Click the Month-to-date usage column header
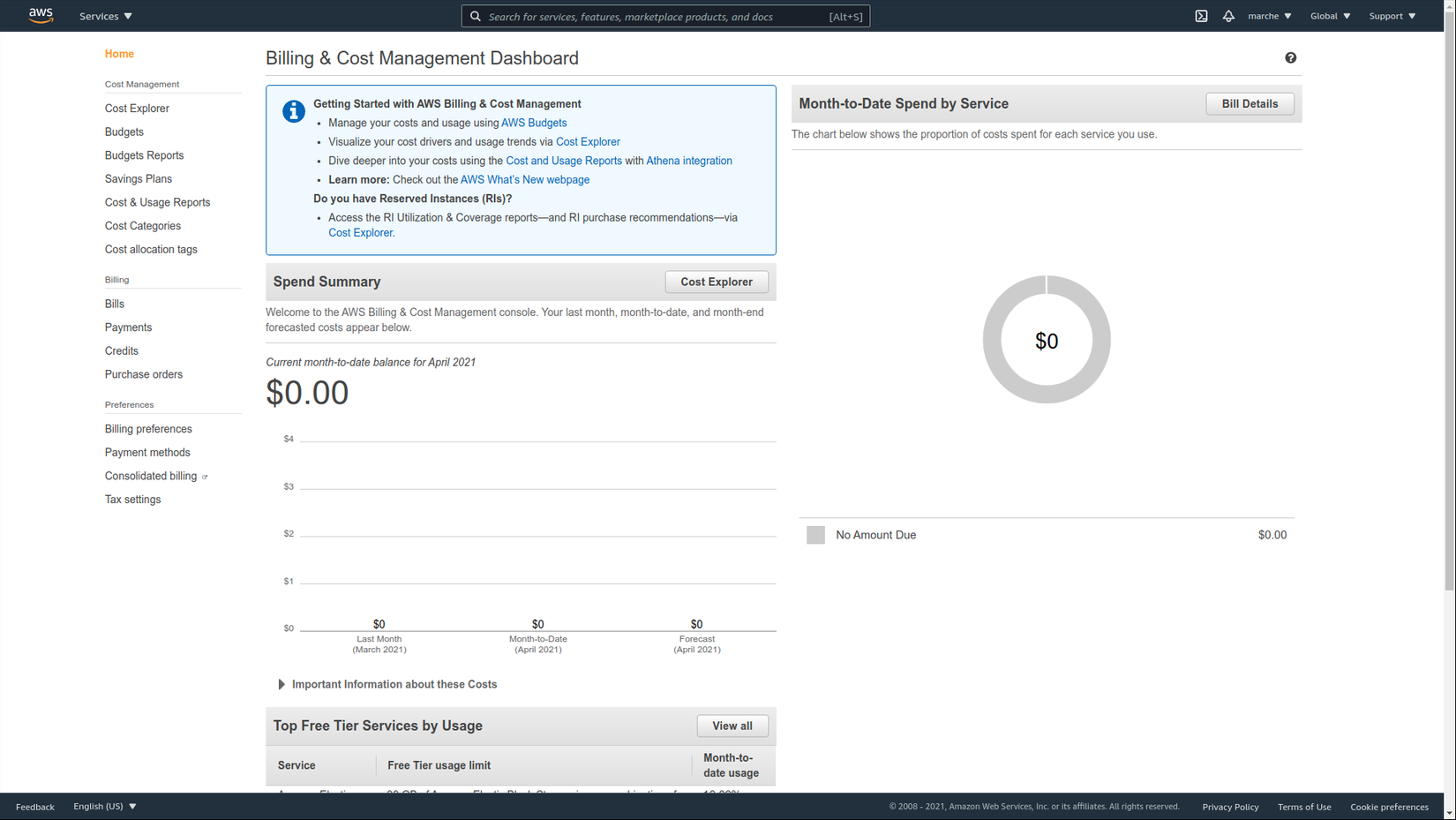The height and width of the screenshot is (820, 1456). pyautogui.click(x=731, y=765)
